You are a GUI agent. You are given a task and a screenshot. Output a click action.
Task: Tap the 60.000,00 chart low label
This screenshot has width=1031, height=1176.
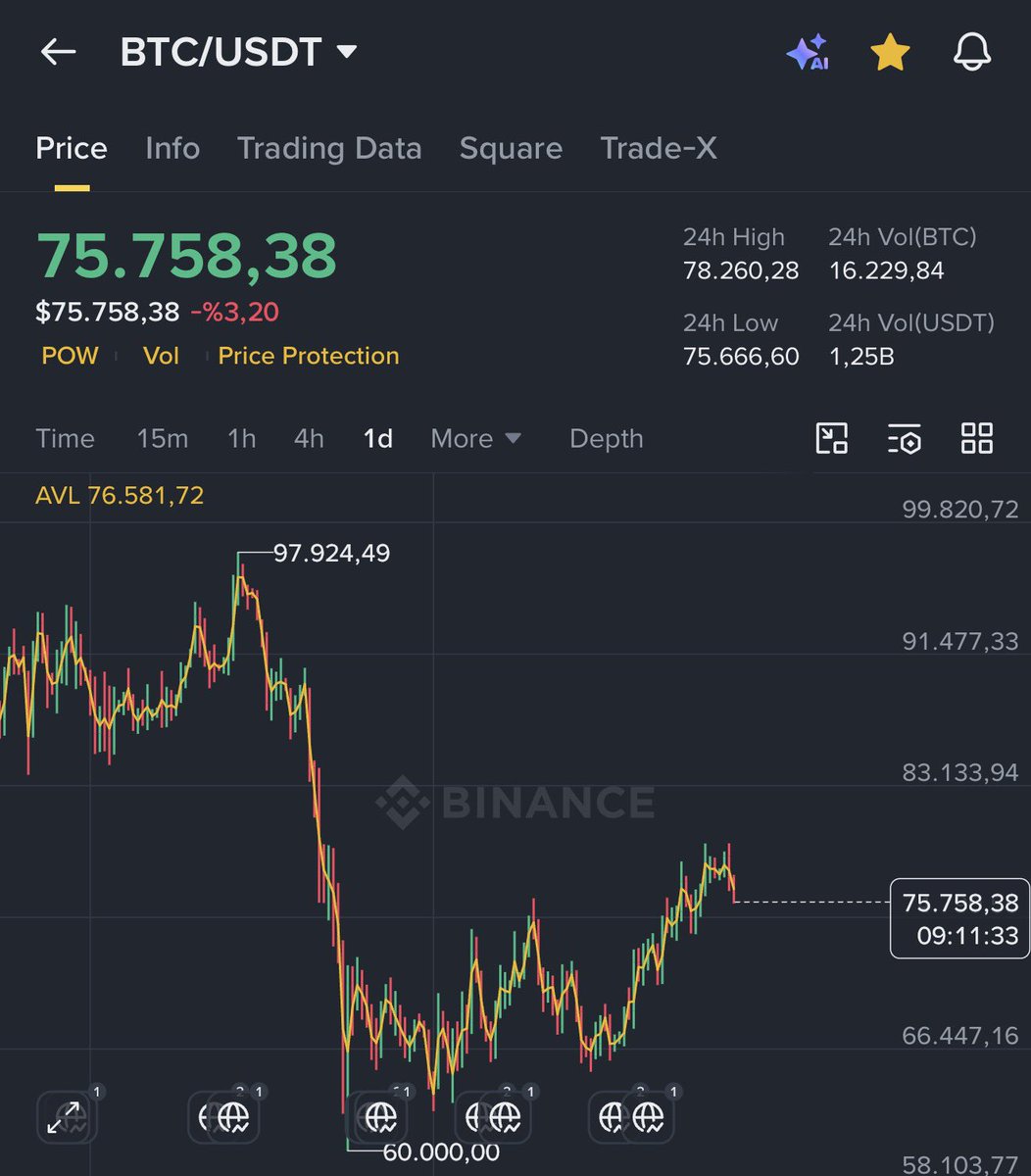[440, 1152]
